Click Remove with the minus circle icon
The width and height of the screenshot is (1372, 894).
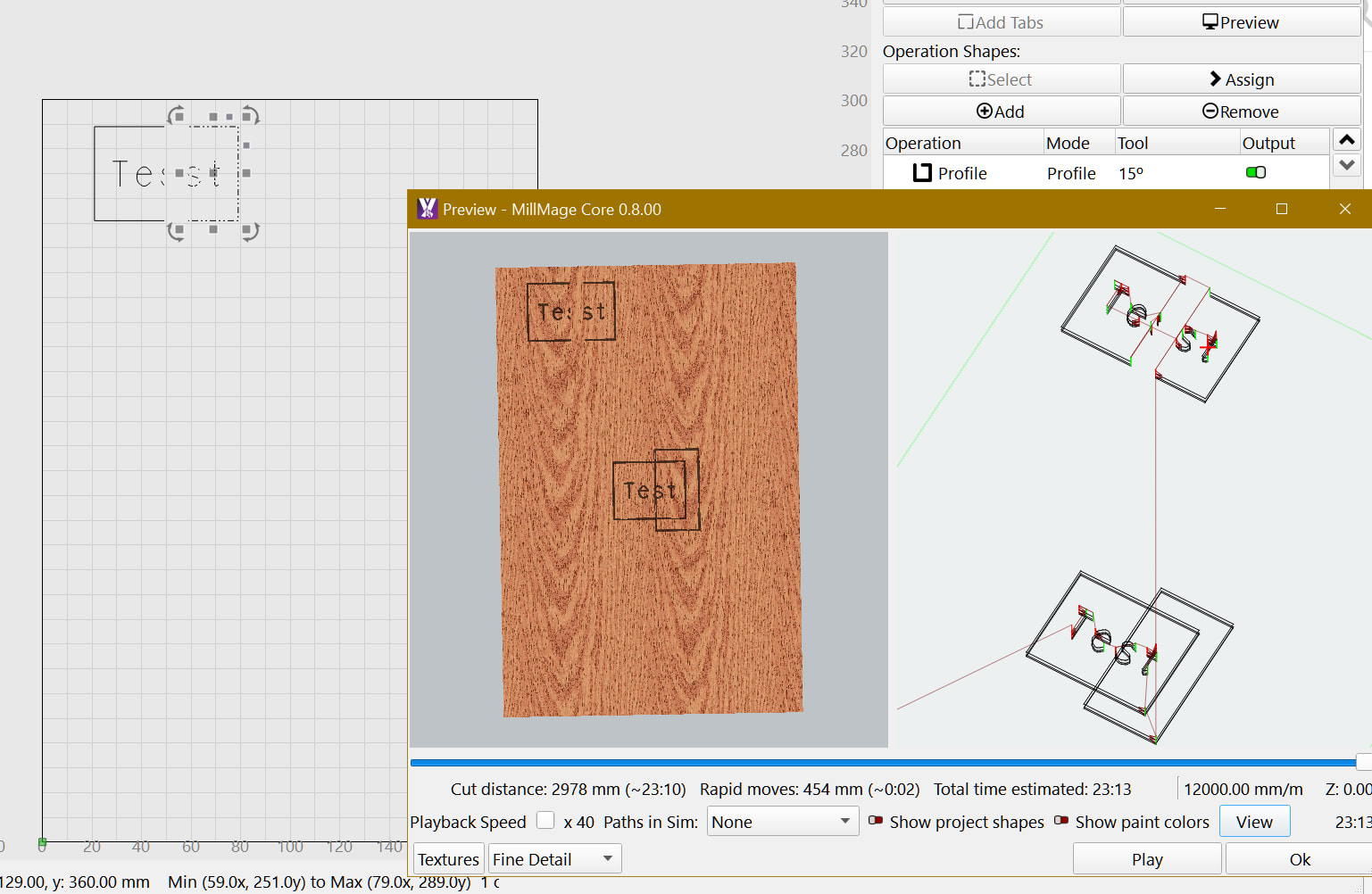click(x=1241, y=112)
